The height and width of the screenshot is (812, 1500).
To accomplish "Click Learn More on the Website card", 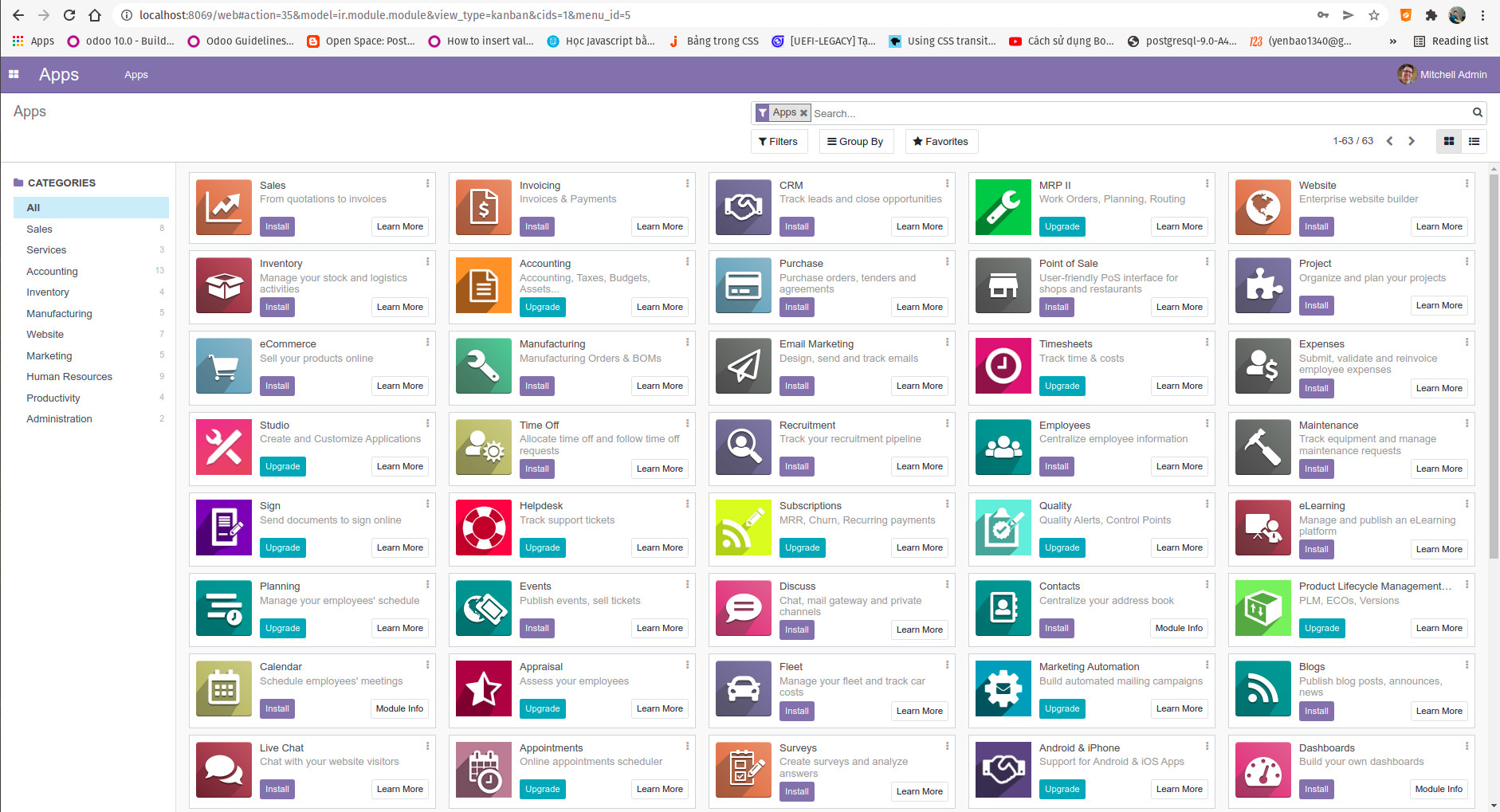I will pyautogui.click(x=1439, y=226).
